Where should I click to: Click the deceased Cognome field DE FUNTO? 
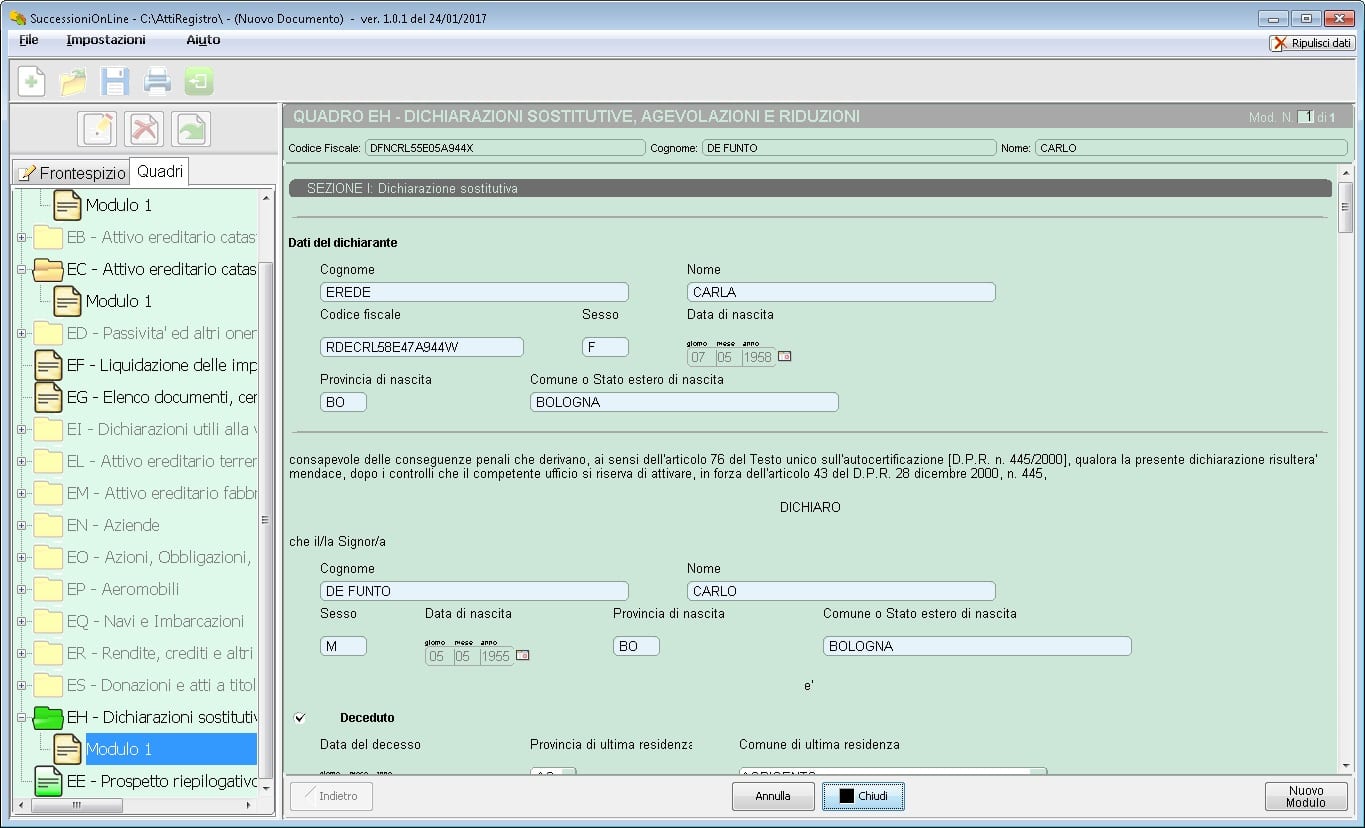tap(474, 591)
